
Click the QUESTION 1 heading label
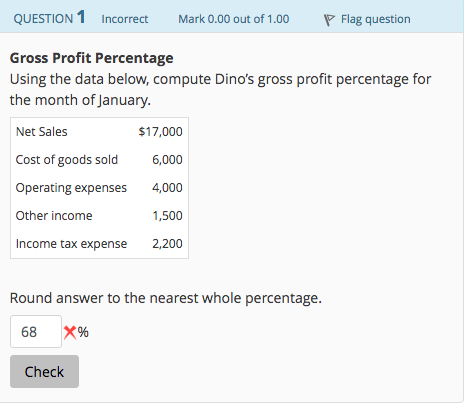point(50,18)
